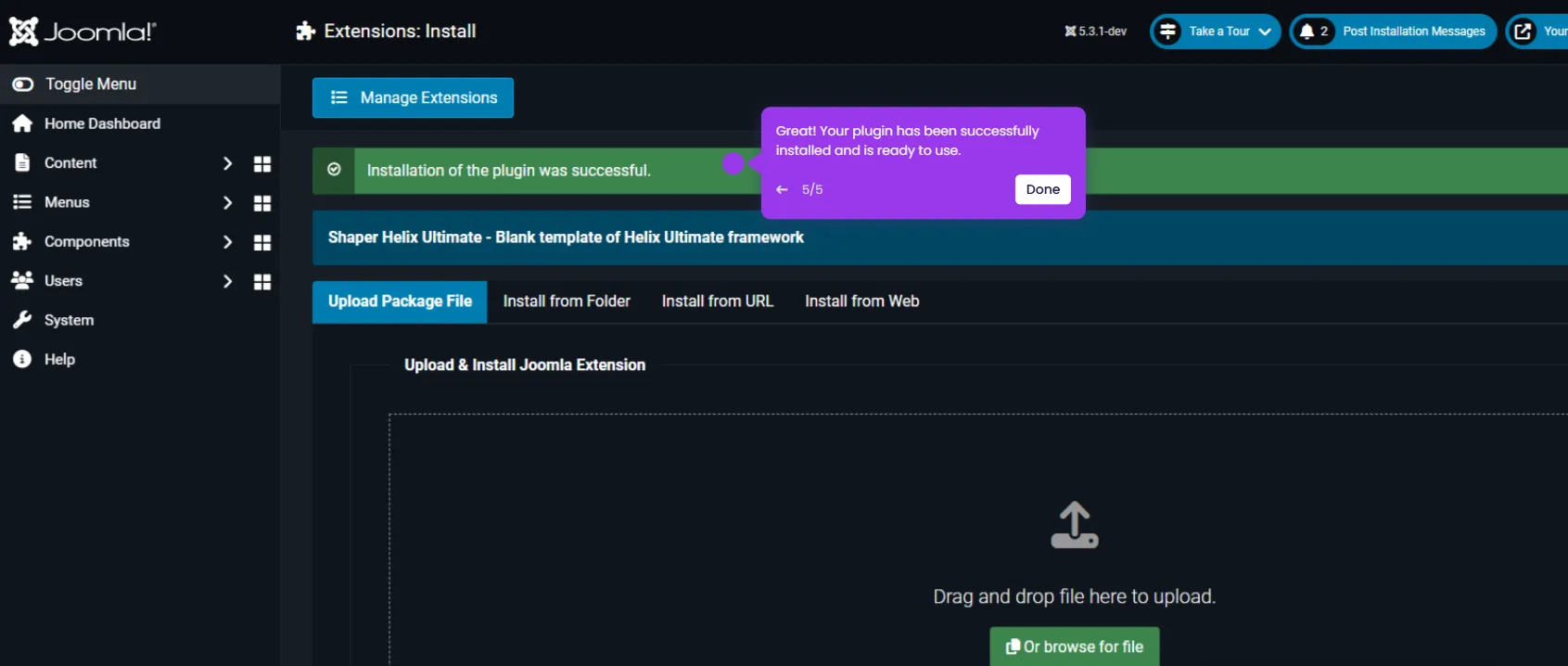Open the Users menu item

point(63,281)
